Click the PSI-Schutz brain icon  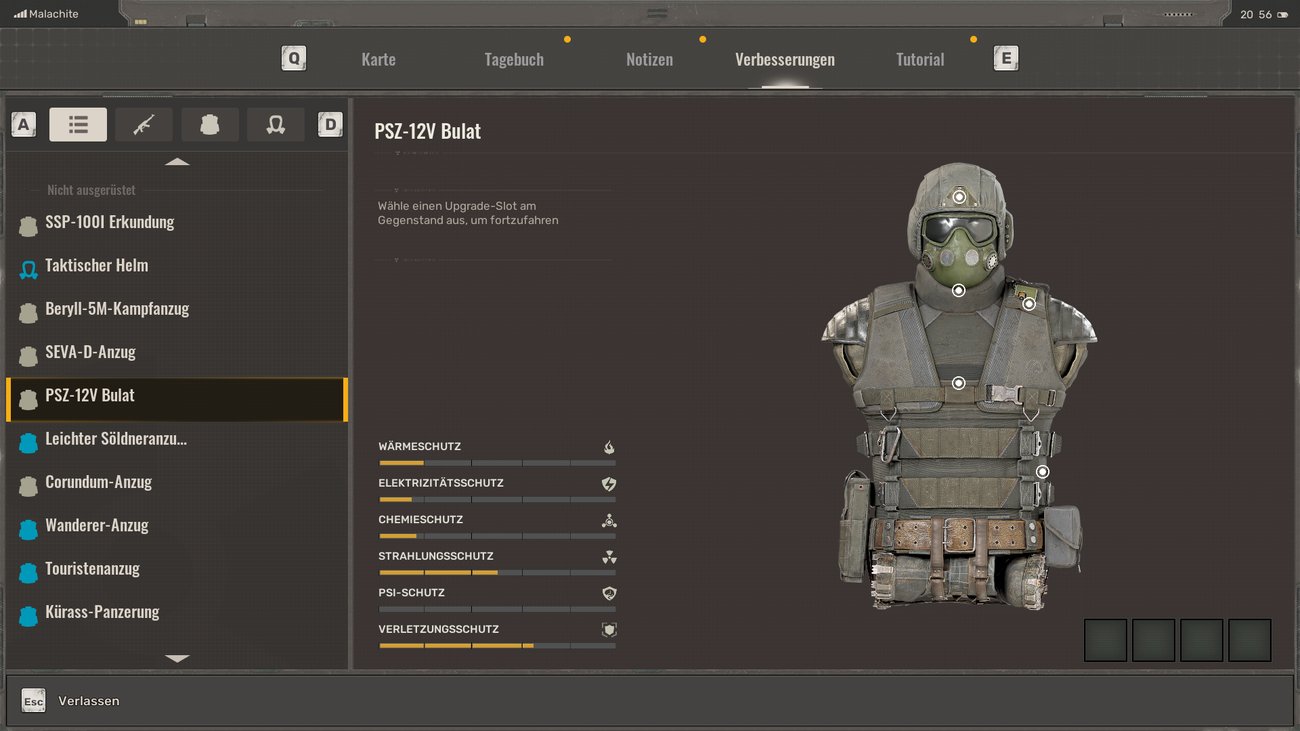(x=609, y=593)
